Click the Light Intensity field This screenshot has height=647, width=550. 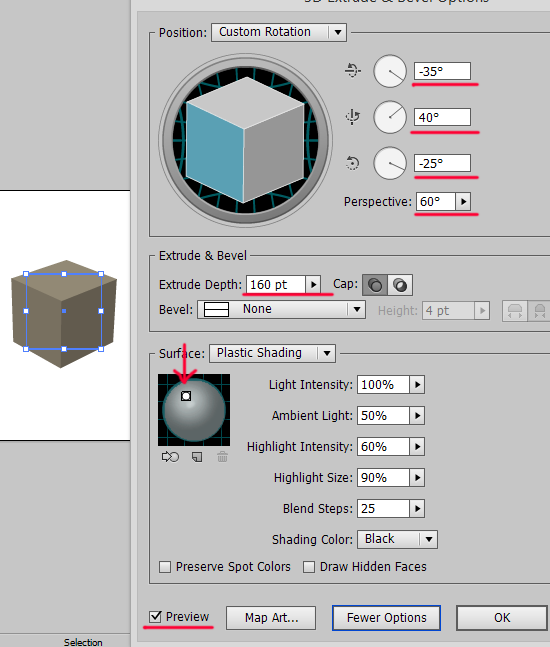pyautogui.click(x=383, y=385)
